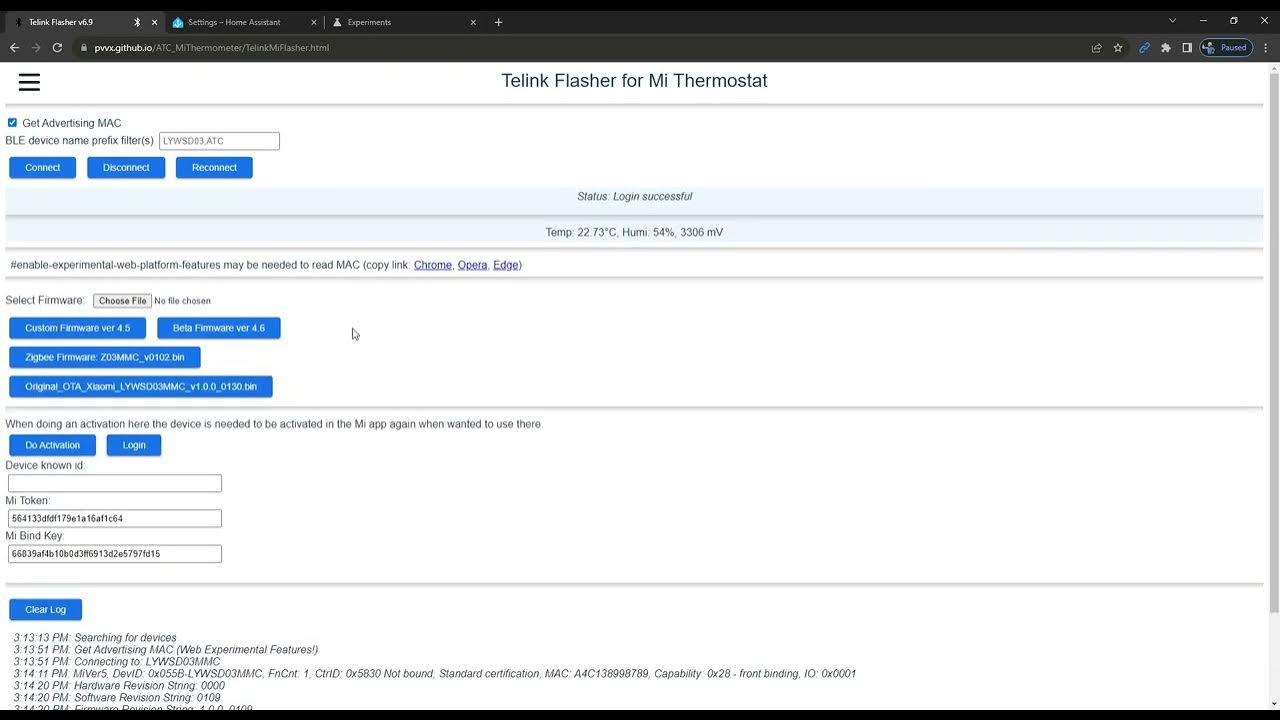Click the Login button
Viewport: 1280px width, 720px height.
134,445
